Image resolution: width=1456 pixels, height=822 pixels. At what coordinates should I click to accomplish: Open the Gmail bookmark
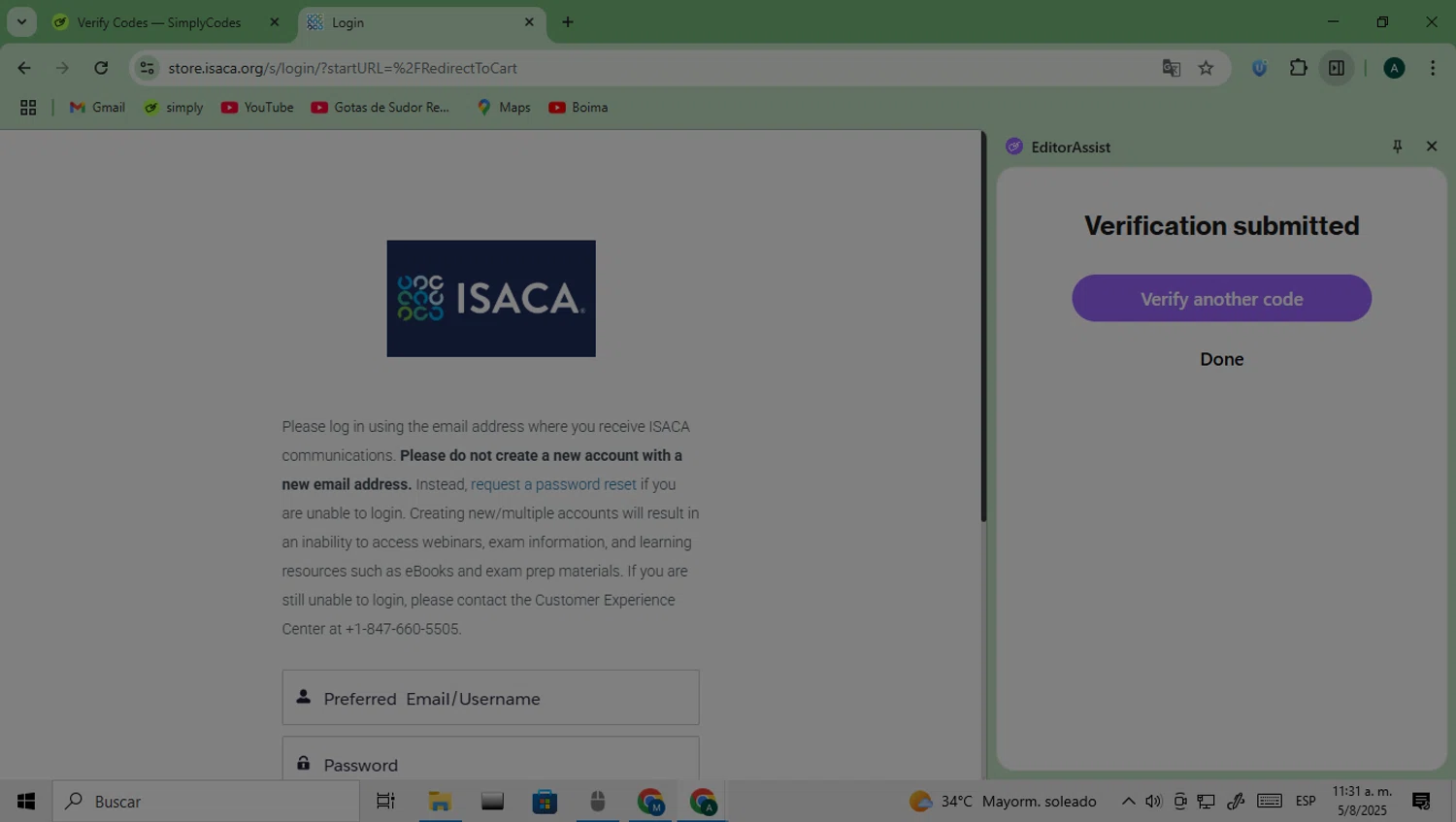click(x=97, y=108)
